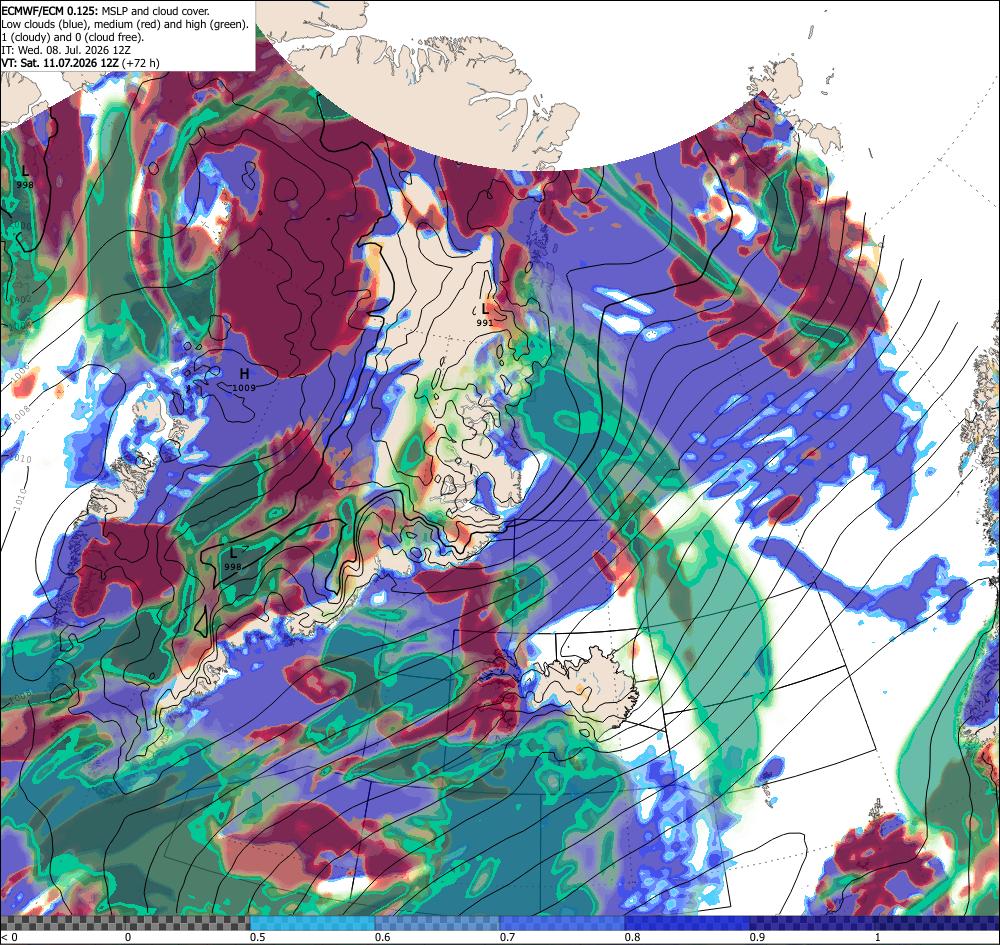Click the cloud color description legend text
1000x945 pixels.
[x=125, y=24]
